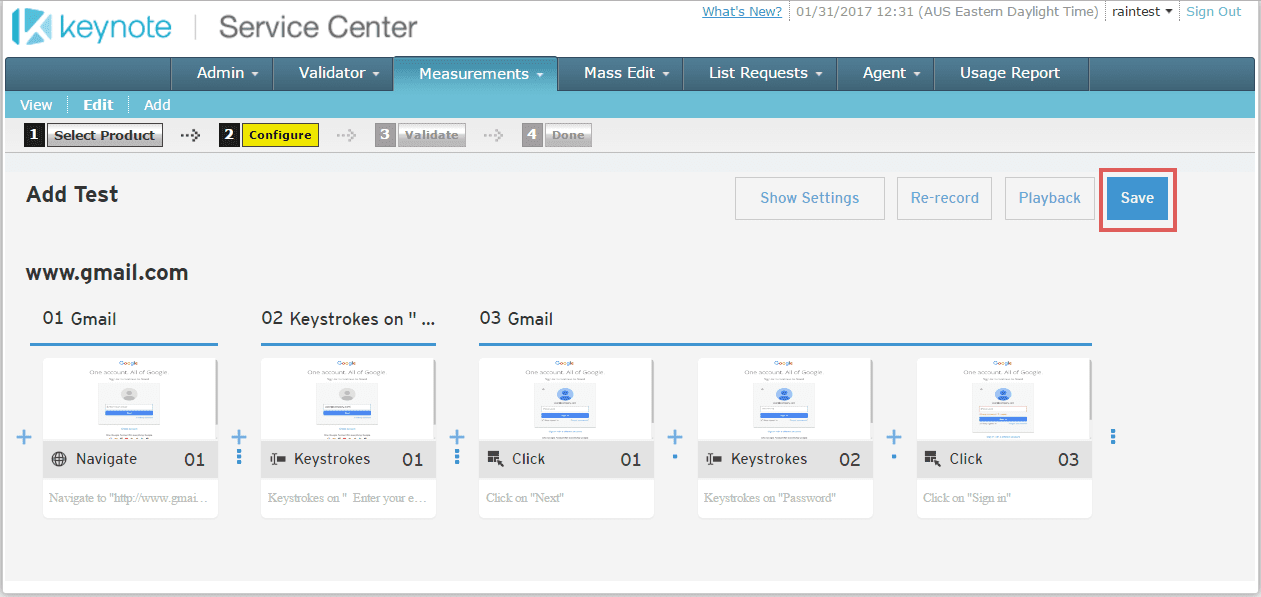The image size is (1261, 597).
Task: Select the "02 Keystrokes on" group heading
Action: (x=348, y=319)
